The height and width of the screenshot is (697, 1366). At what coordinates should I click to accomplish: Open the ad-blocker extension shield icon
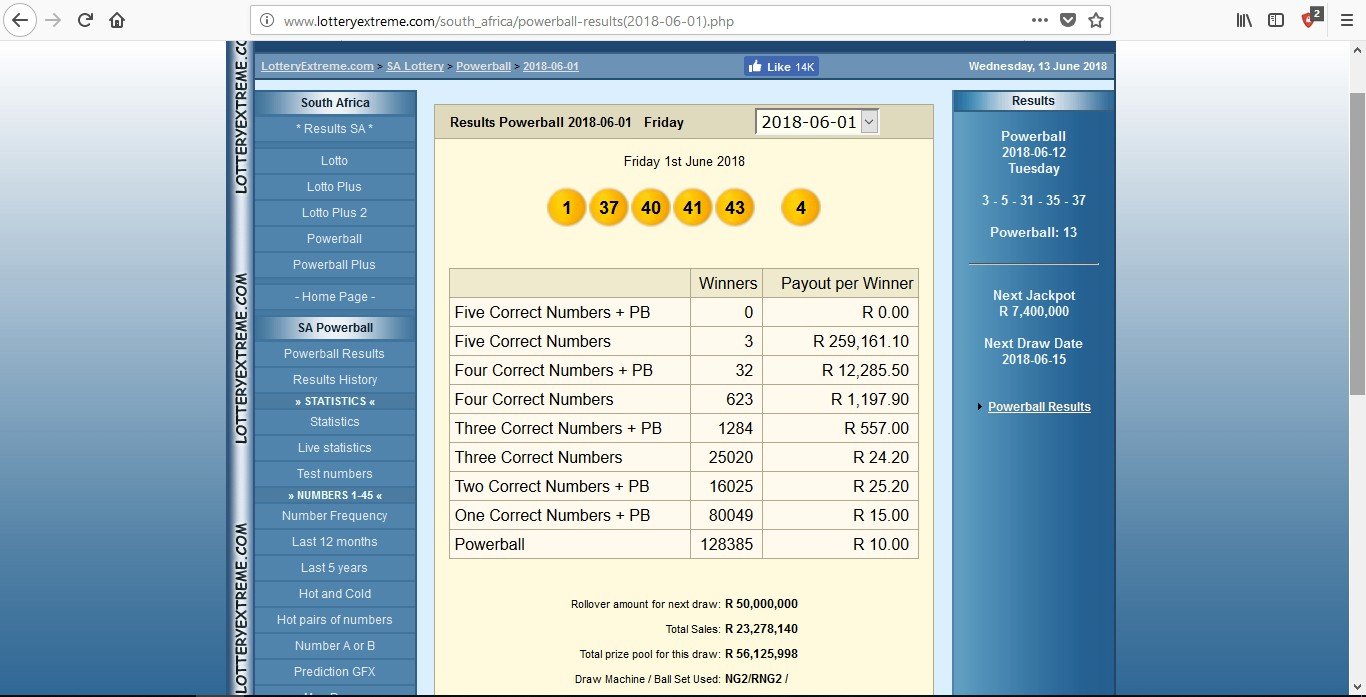tap(1311, 19)
